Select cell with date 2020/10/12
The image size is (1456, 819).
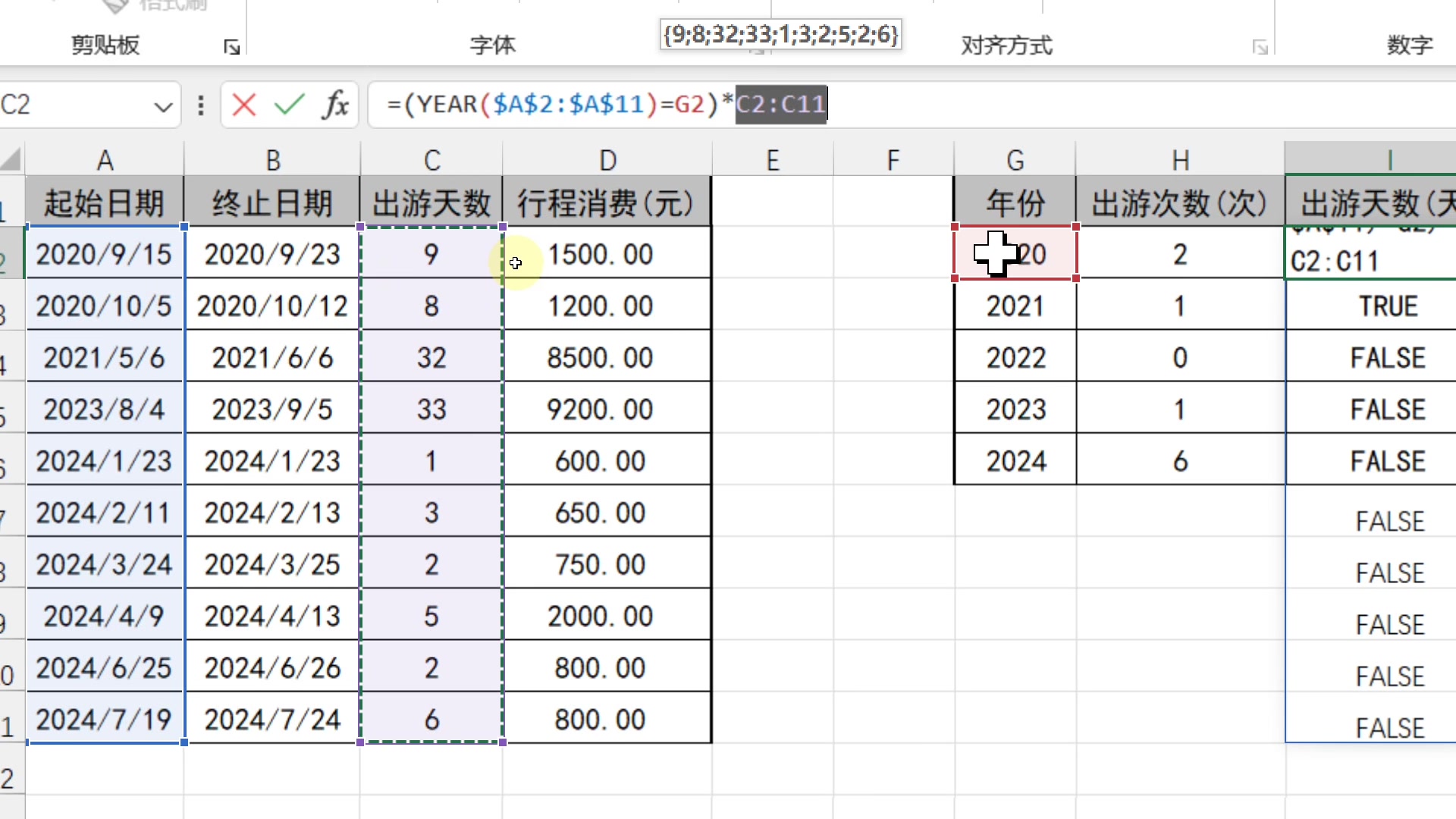click(272, 306)
